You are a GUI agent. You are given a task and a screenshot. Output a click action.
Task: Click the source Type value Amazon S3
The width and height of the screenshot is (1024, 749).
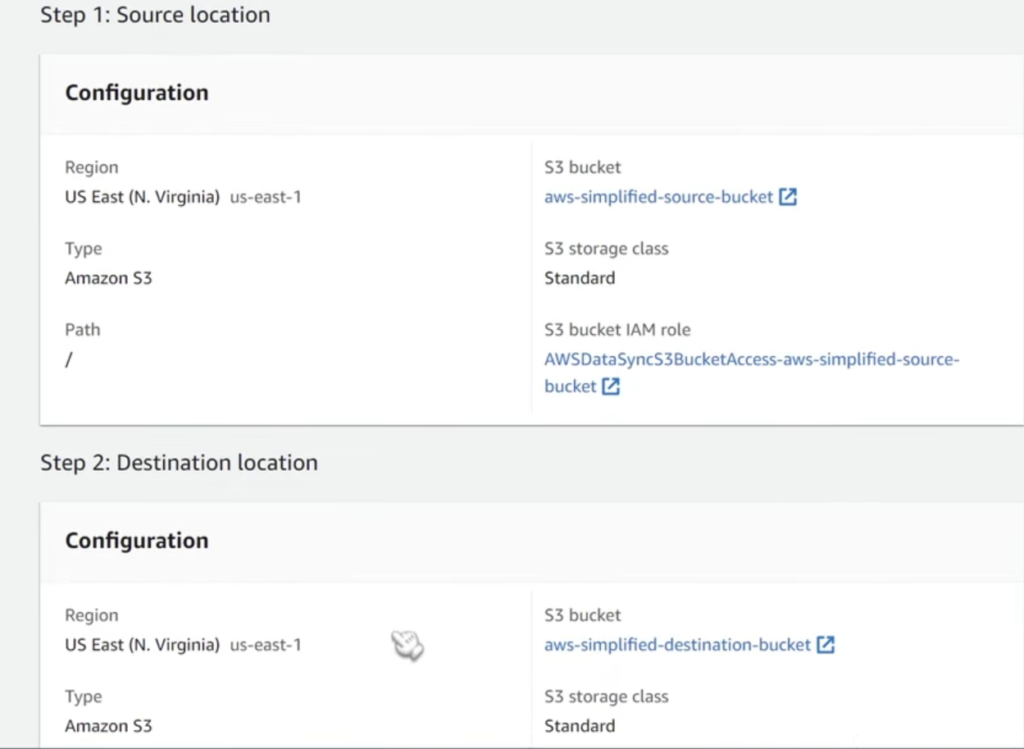pos(108,278)
